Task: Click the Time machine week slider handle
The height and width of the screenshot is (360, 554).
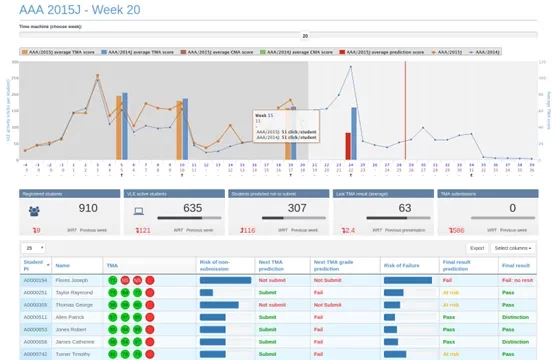Action: click(x=305, y=36)
